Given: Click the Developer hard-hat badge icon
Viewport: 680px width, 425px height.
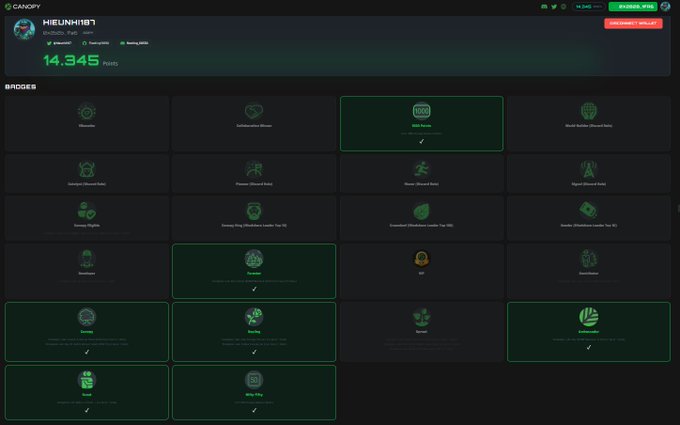Looking at the screenshot, I should (87, 259).
